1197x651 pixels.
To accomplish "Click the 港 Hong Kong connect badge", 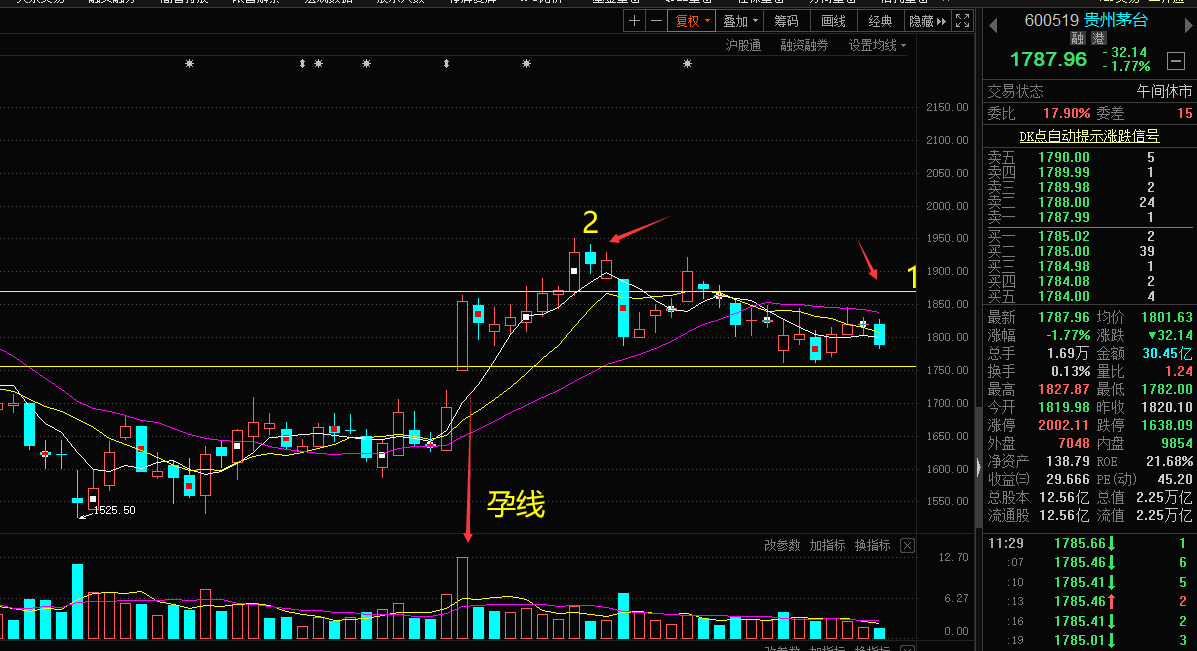I will (1099, 38).
